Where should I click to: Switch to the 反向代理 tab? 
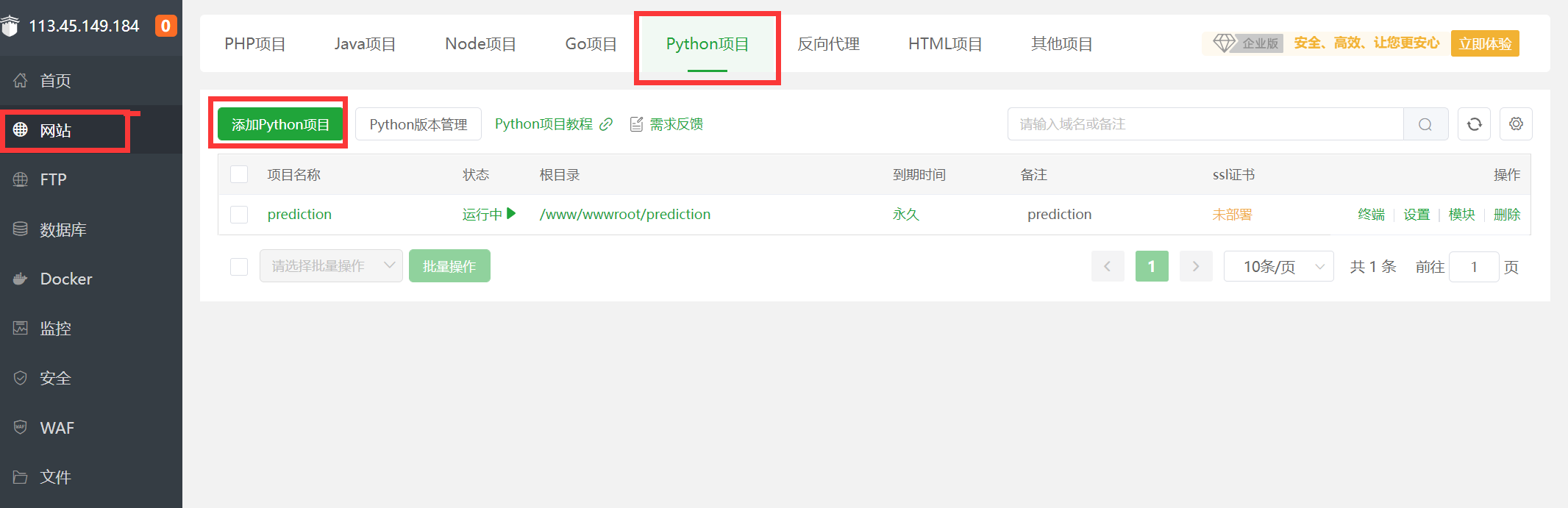click(x=829, y=44)
